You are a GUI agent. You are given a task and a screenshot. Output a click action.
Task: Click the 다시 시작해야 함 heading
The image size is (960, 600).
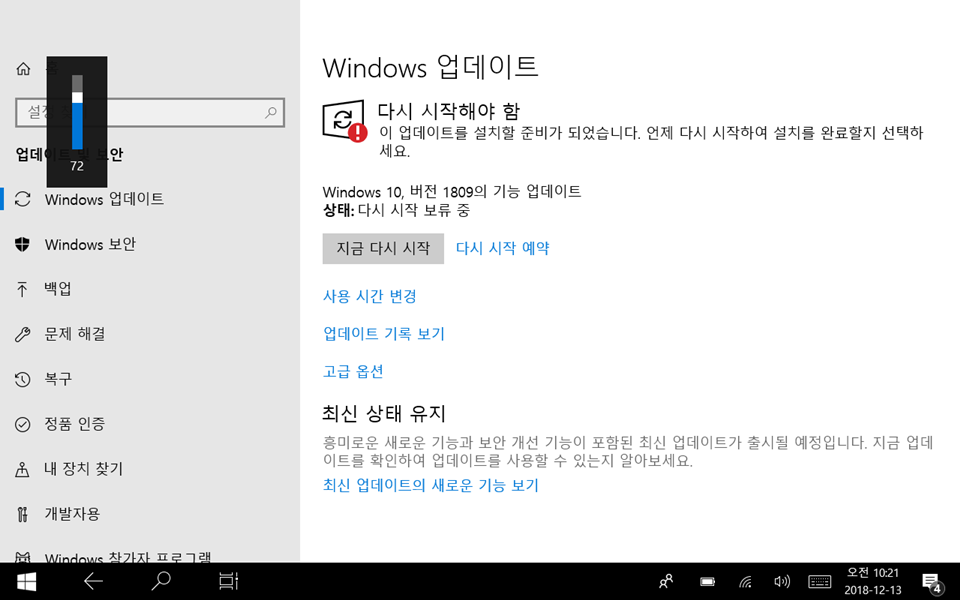pyautogui.click(x=449, y=111)
